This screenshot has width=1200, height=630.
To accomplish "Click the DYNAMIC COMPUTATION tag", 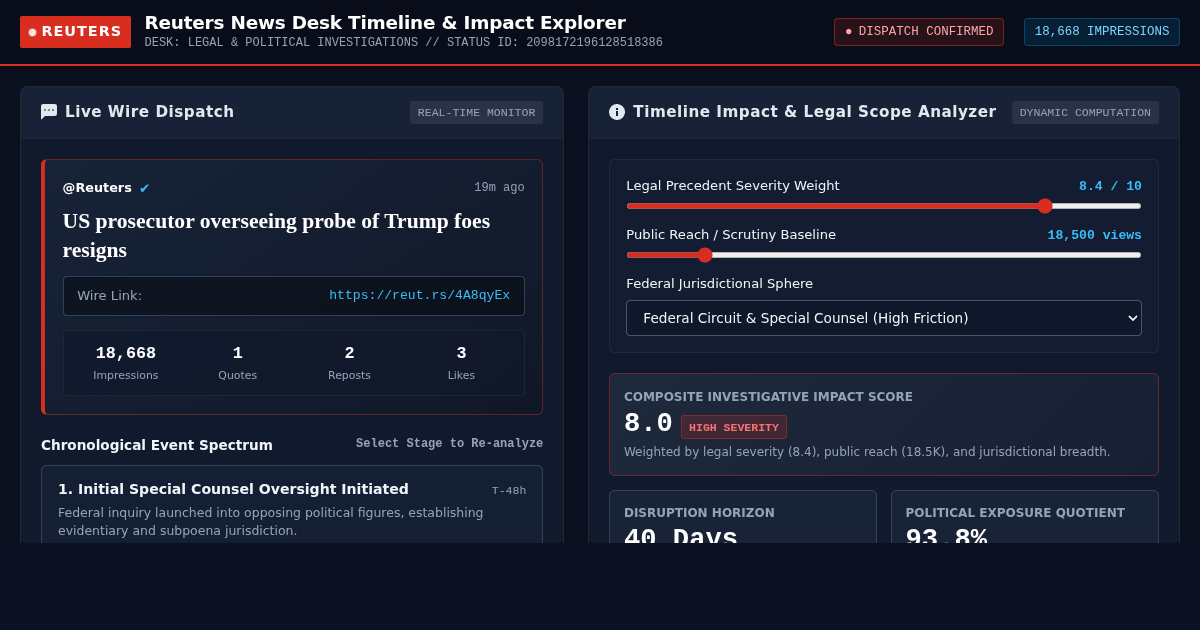I will (1085, 112).
